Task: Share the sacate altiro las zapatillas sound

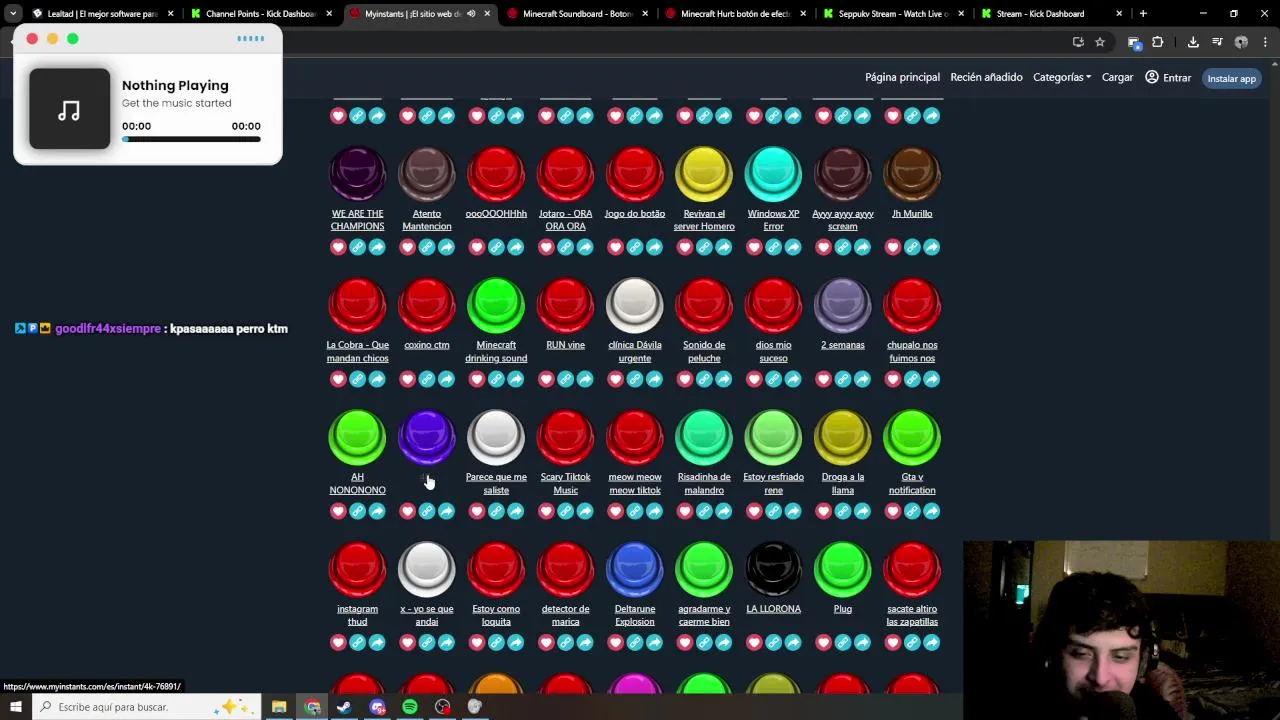Action: (932, 643)
